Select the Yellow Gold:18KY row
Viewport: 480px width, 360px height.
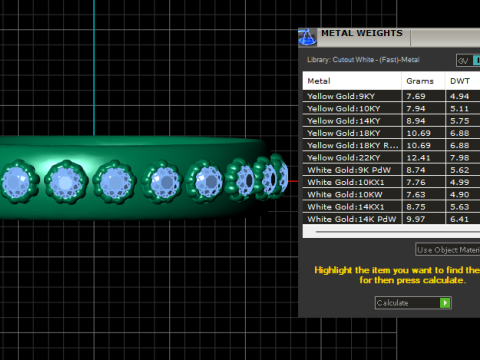[391, 133]
